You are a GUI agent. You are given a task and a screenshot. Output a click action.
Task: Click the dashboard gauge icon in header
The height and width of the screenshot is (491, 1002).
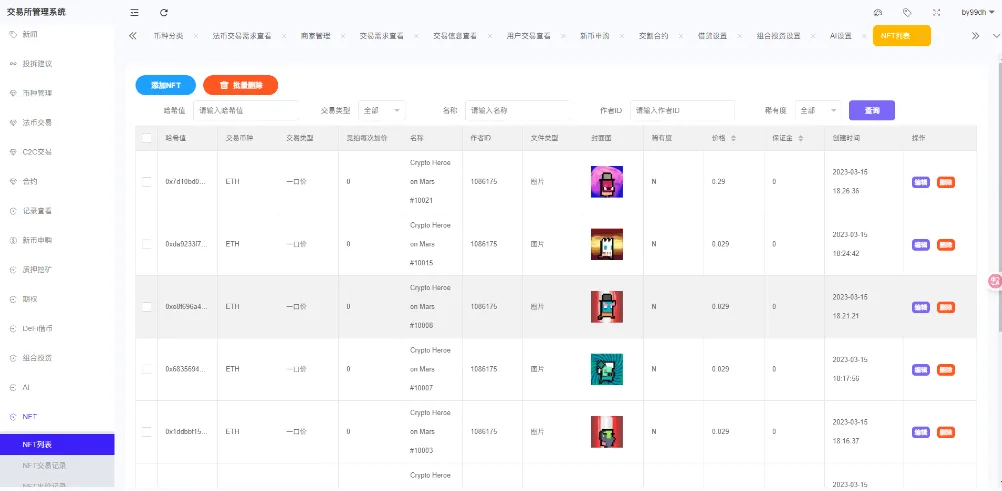(x=877, y=12)
